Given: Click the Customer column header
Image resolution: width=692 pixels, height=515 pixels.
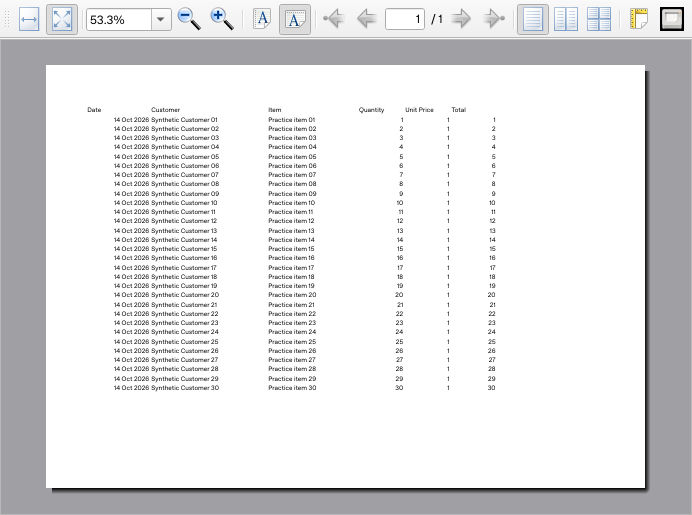Looking at the screenshot, I should pyautogui.click(x=165, y=110).
